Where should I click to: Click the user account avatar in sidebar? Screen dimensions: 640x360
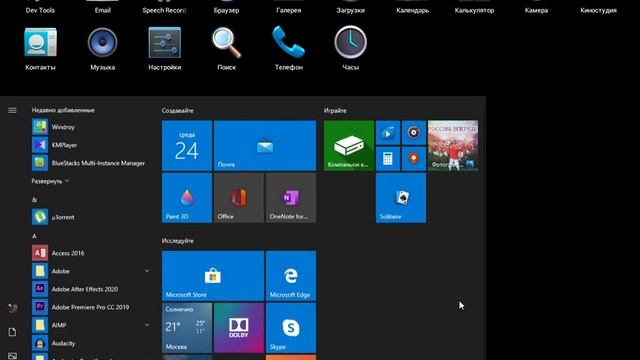pos(12,308)
